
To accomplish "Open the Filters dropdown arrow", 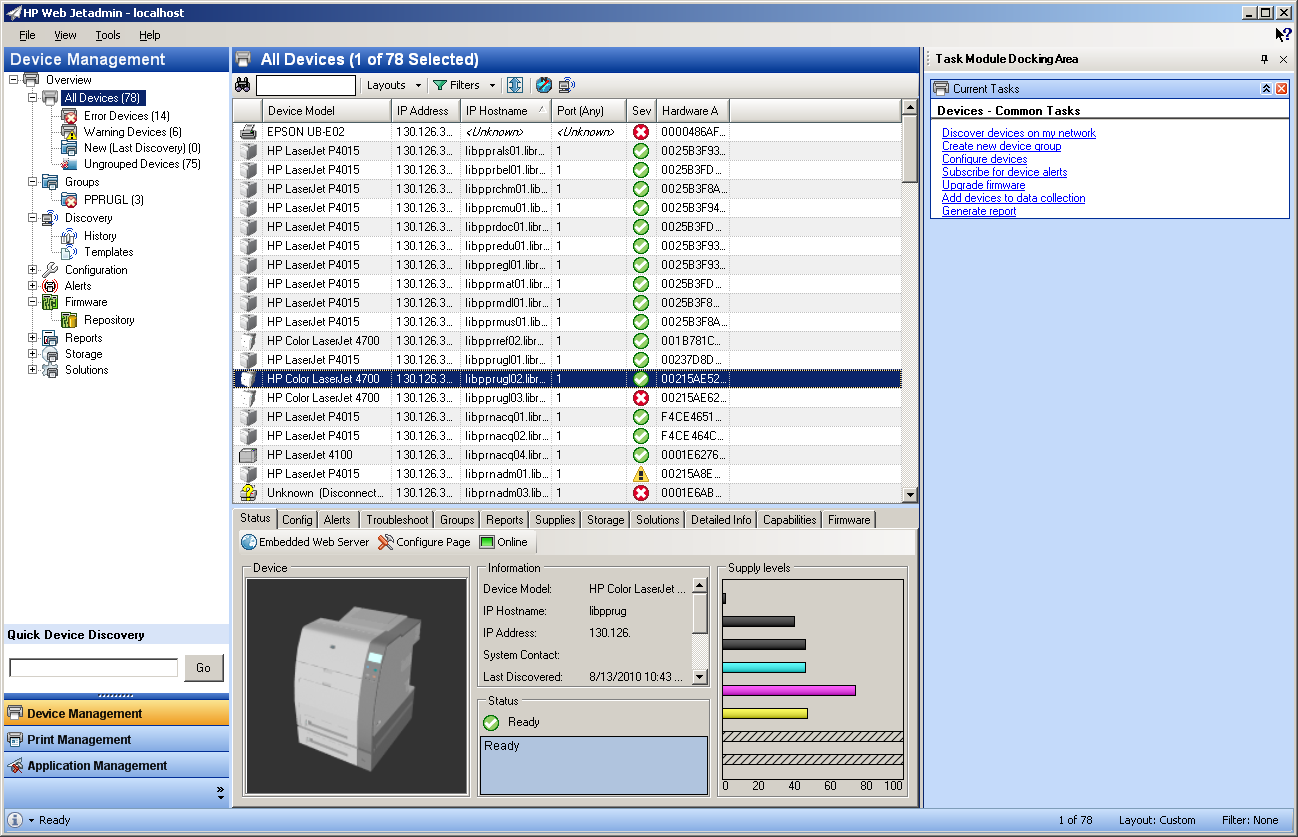I will pyautogui.click(x=492, y=86).
